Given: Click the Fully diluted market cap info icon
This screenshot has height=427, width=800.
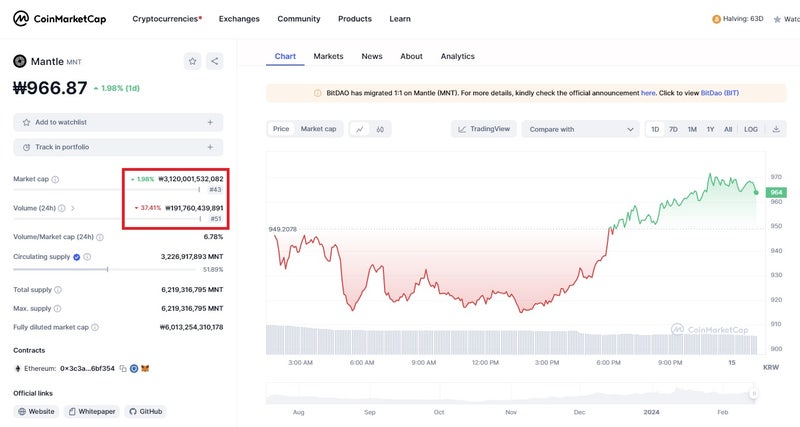Looking at the screenshot, I should (x=95, y=328).
